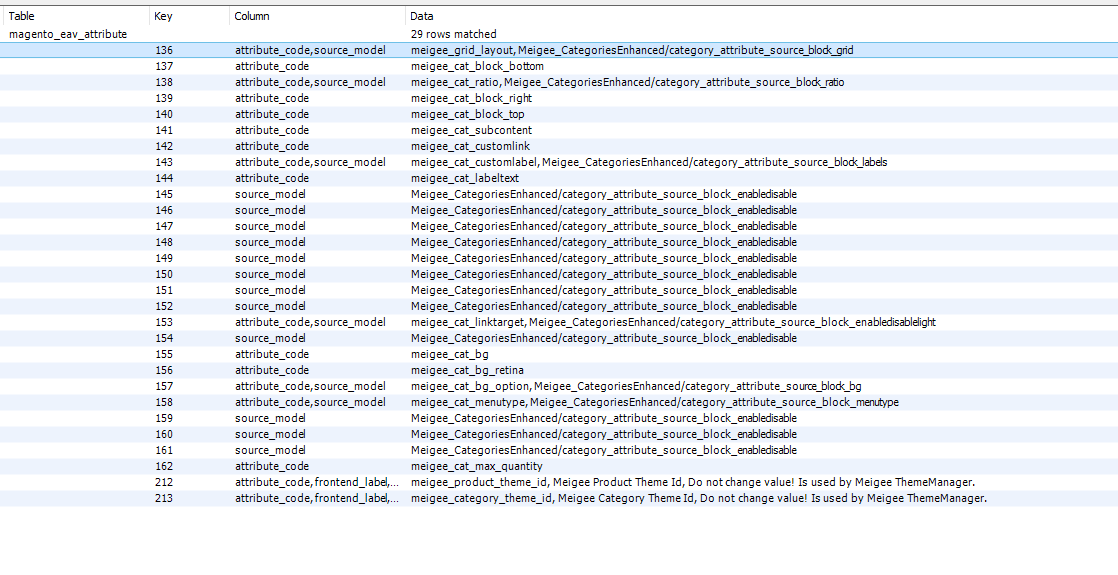Viewport: 1118px width, 575px height.
Task: Click the source_model cell in row 145
Action: click(x=270, y=194)
